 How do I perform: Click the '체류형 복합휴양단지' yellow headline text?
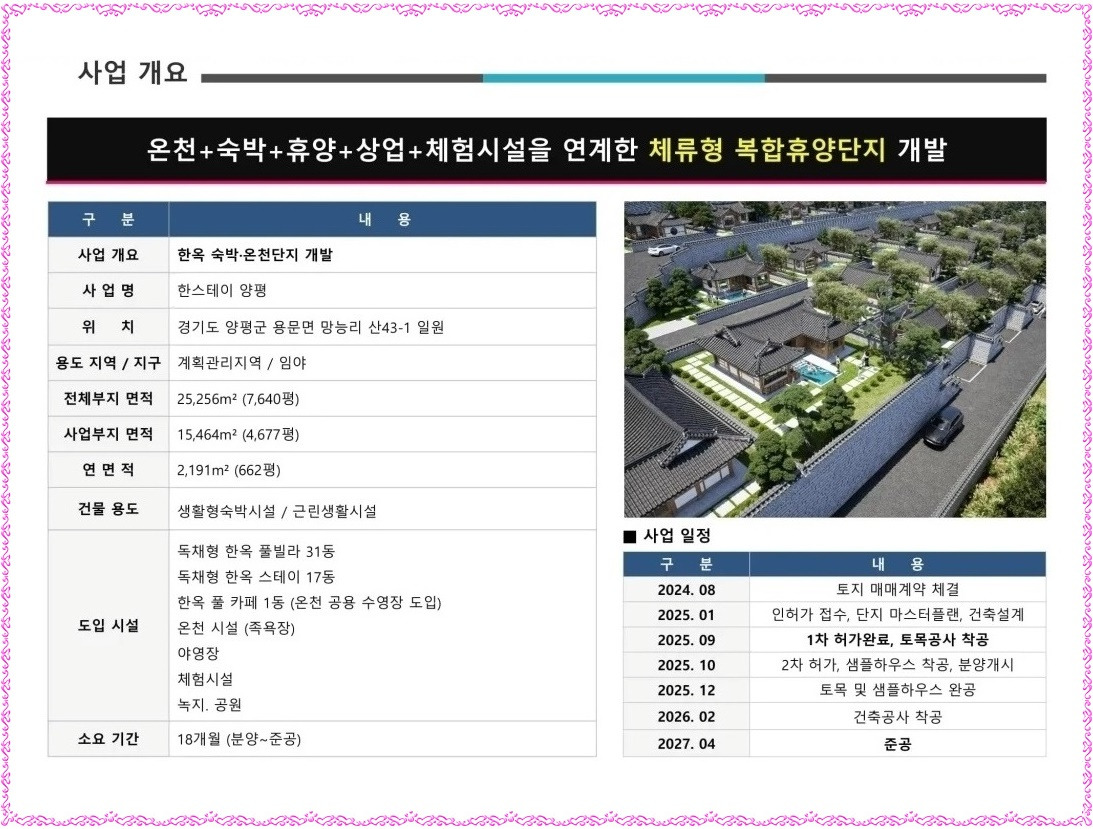(x=767, y=149)
